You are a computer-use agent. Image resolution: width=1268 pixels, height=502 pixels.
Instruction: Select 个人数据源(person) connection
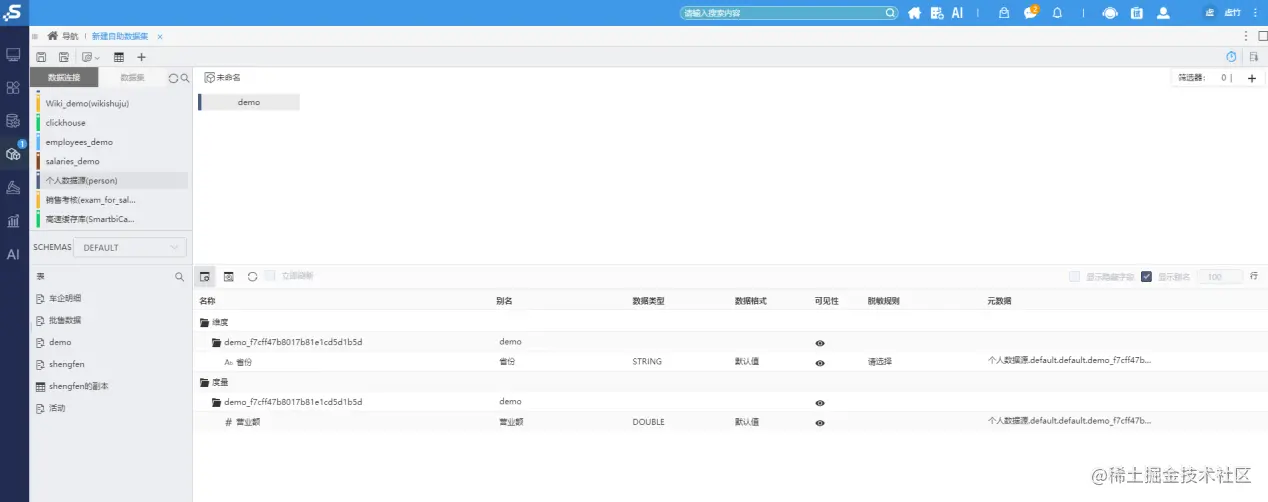112,181
